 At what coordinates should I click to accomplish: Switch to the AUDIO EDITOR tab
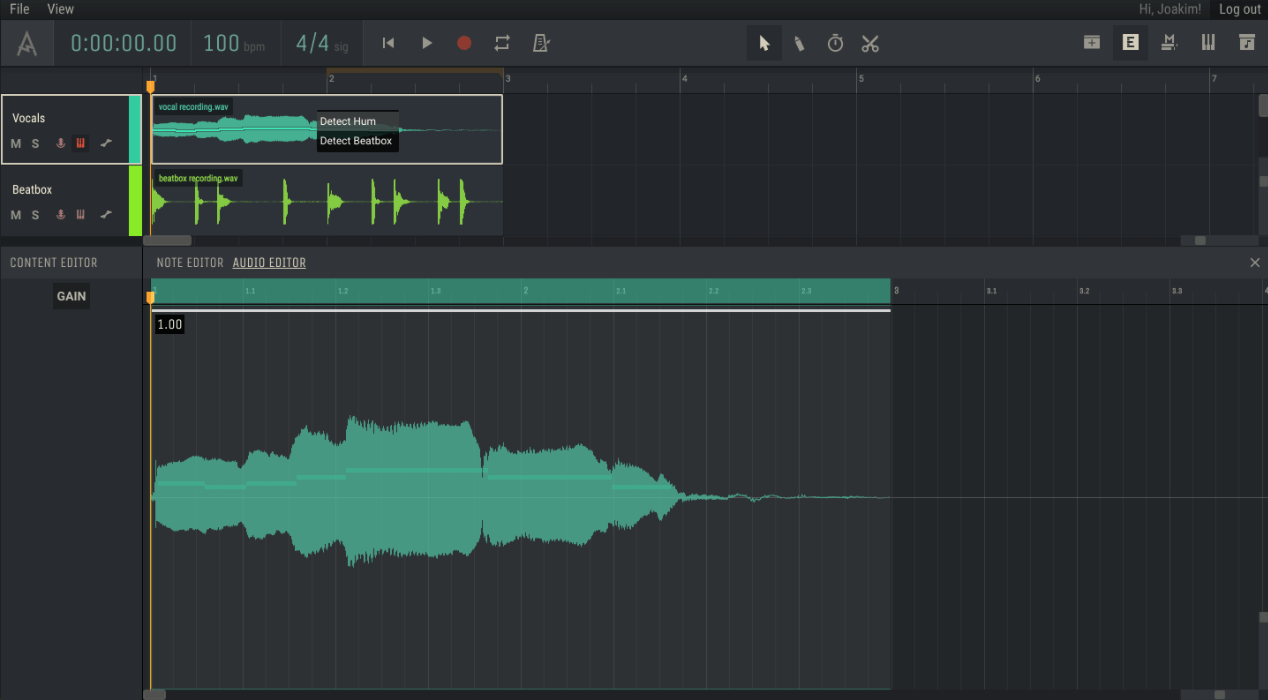(x=269, y=262)
